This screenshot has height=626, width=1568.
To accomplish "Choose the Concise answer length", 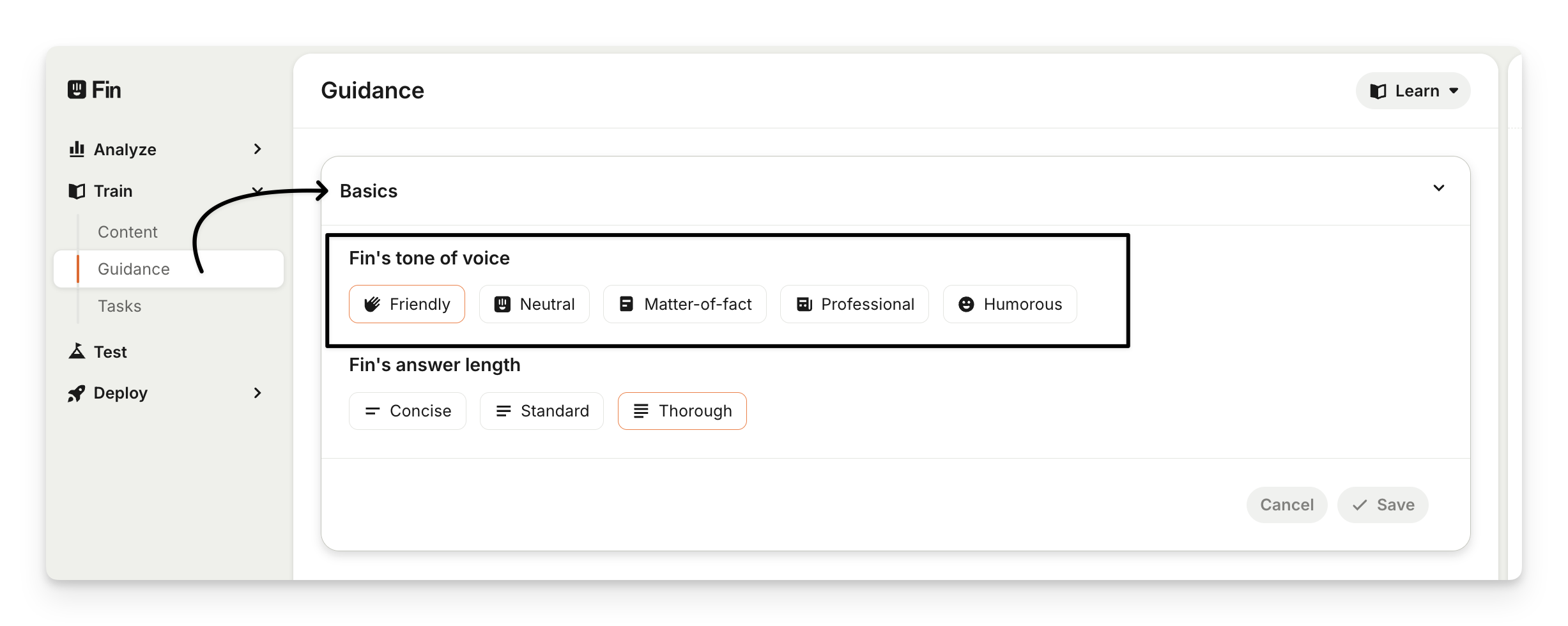I will 408,411.
